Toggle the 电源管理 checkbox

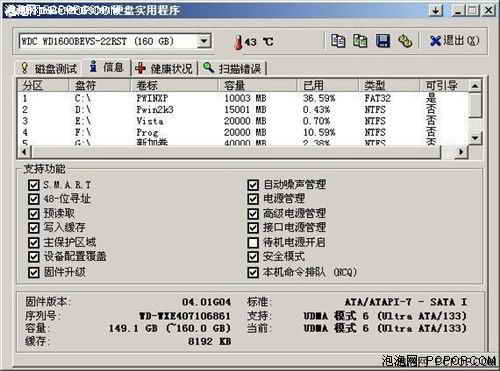point(253,199)
